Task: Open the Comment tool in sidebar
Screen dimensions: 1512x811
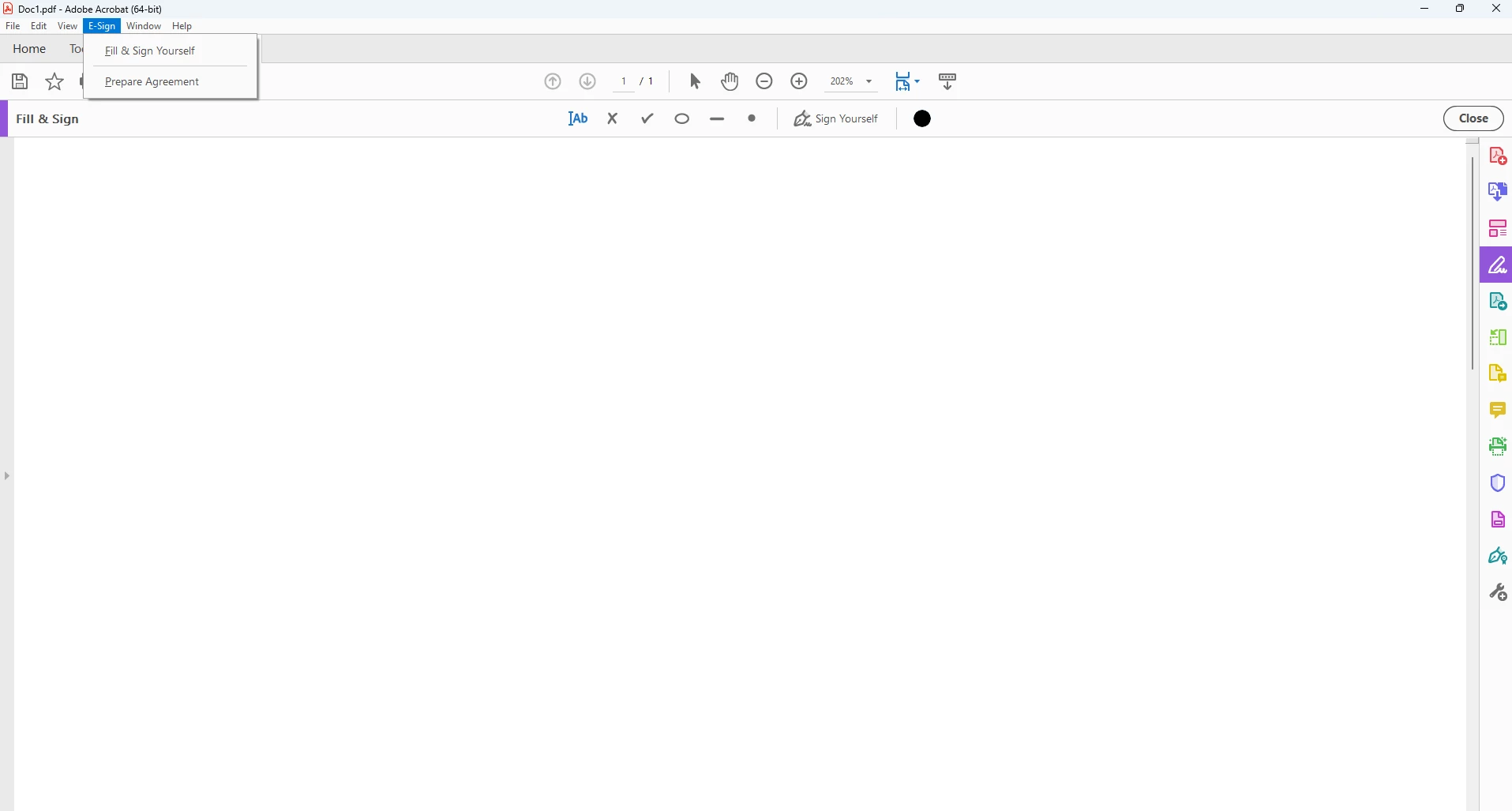Action: point(1498,410)
